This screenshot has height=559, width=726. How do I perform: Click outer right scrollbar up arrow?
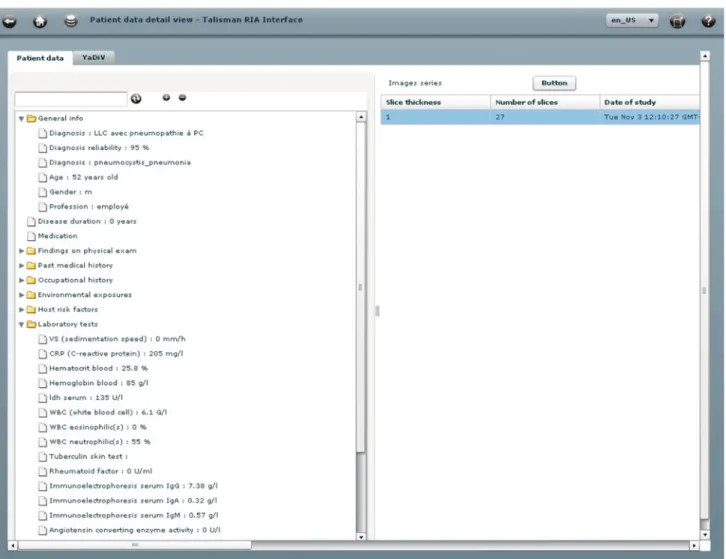pos(705,56)
